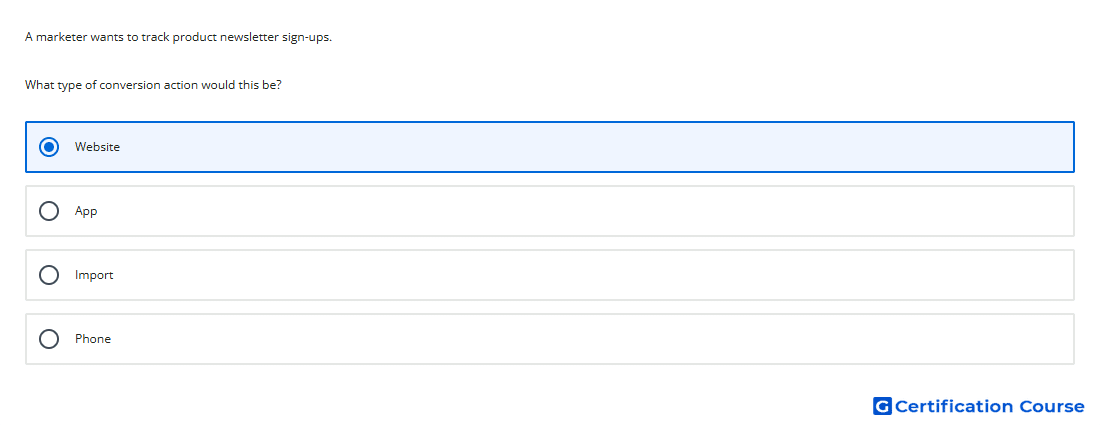Viewport: 1100px width, 425px height.
Task: Open the Certification Course link
Action: pyautogui.click(x=979, y=406)
